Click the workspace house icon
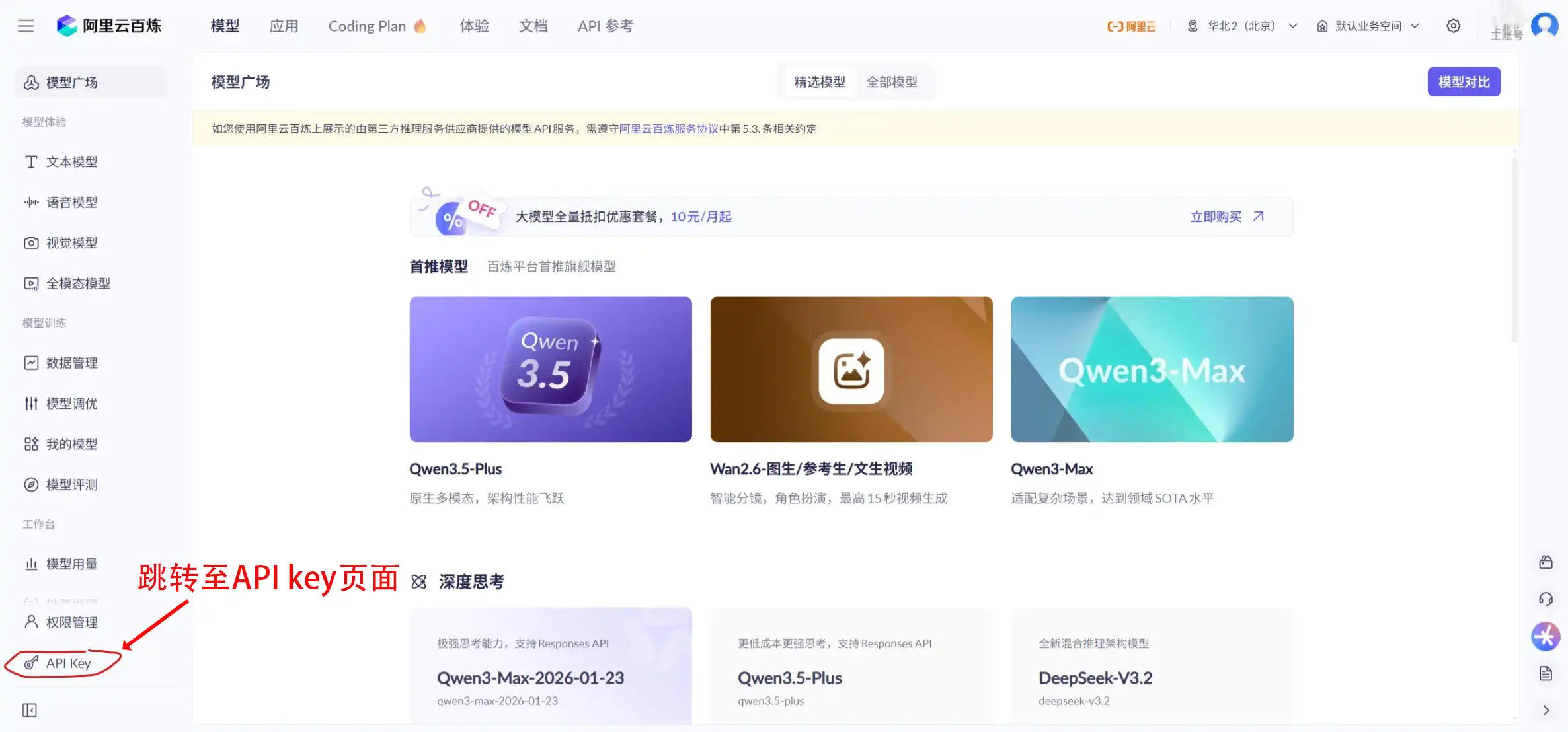The height and width of the screenshot is (732, 1568). click(x=1322, y=26)
